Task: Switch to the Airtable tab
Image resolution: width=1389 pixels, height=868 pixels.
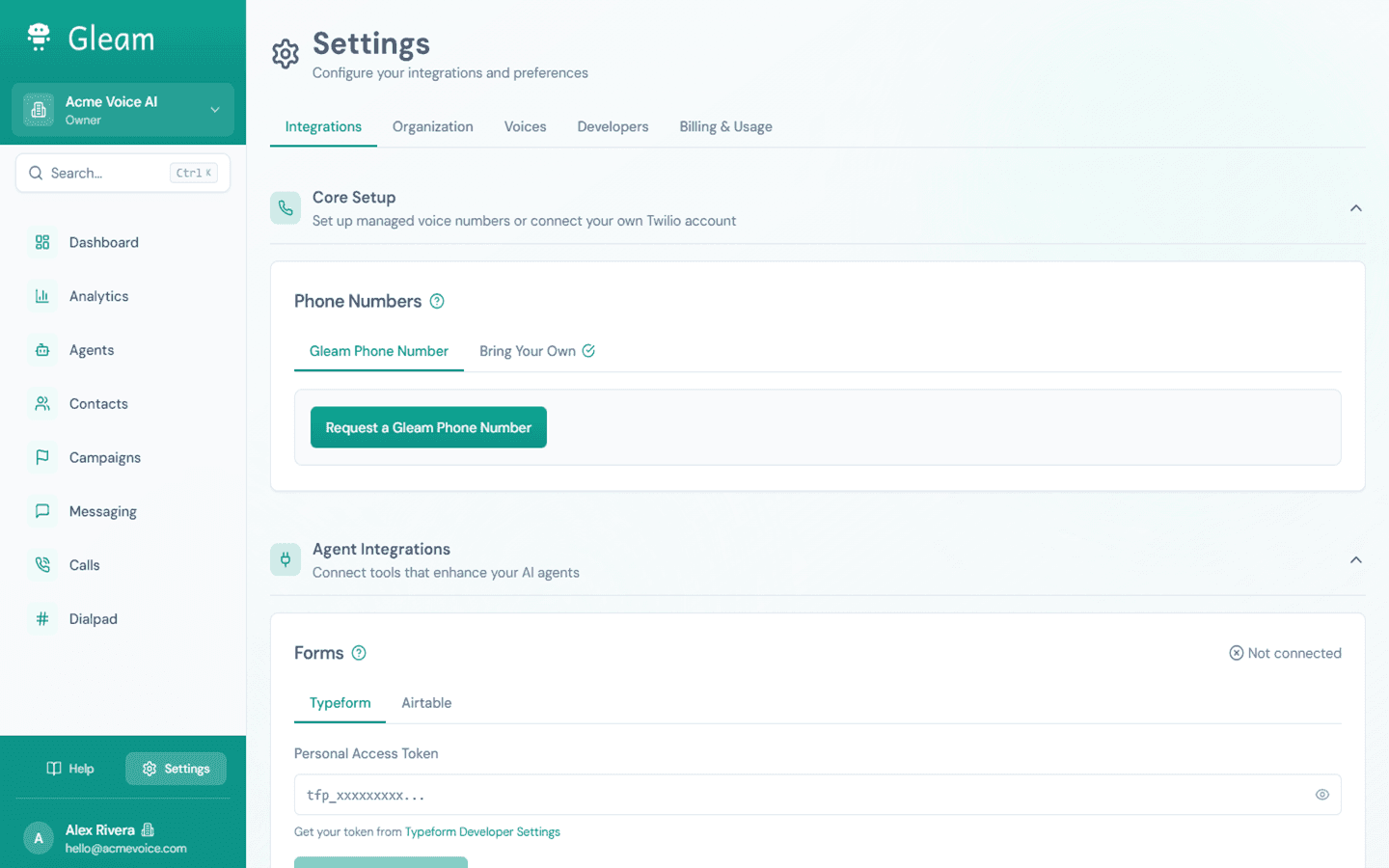Action: 426,703
